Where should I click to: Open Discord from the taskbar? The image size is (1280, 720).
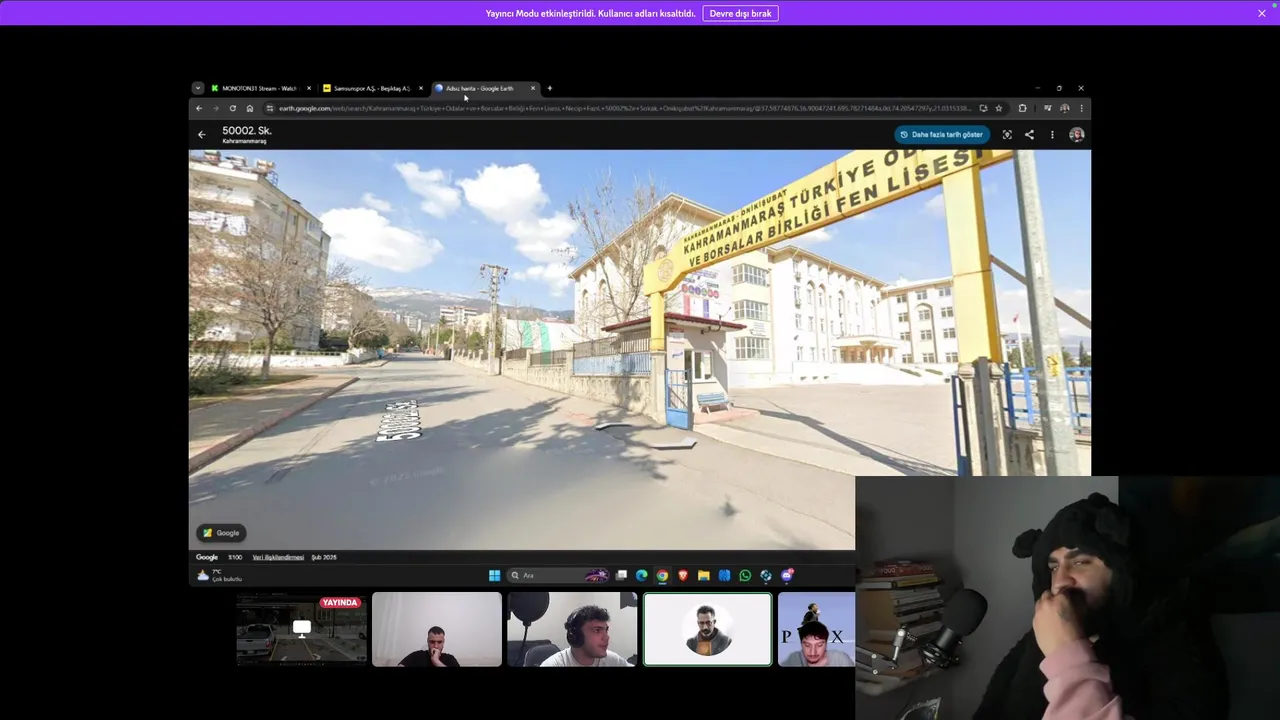click(x=787, y=575)
